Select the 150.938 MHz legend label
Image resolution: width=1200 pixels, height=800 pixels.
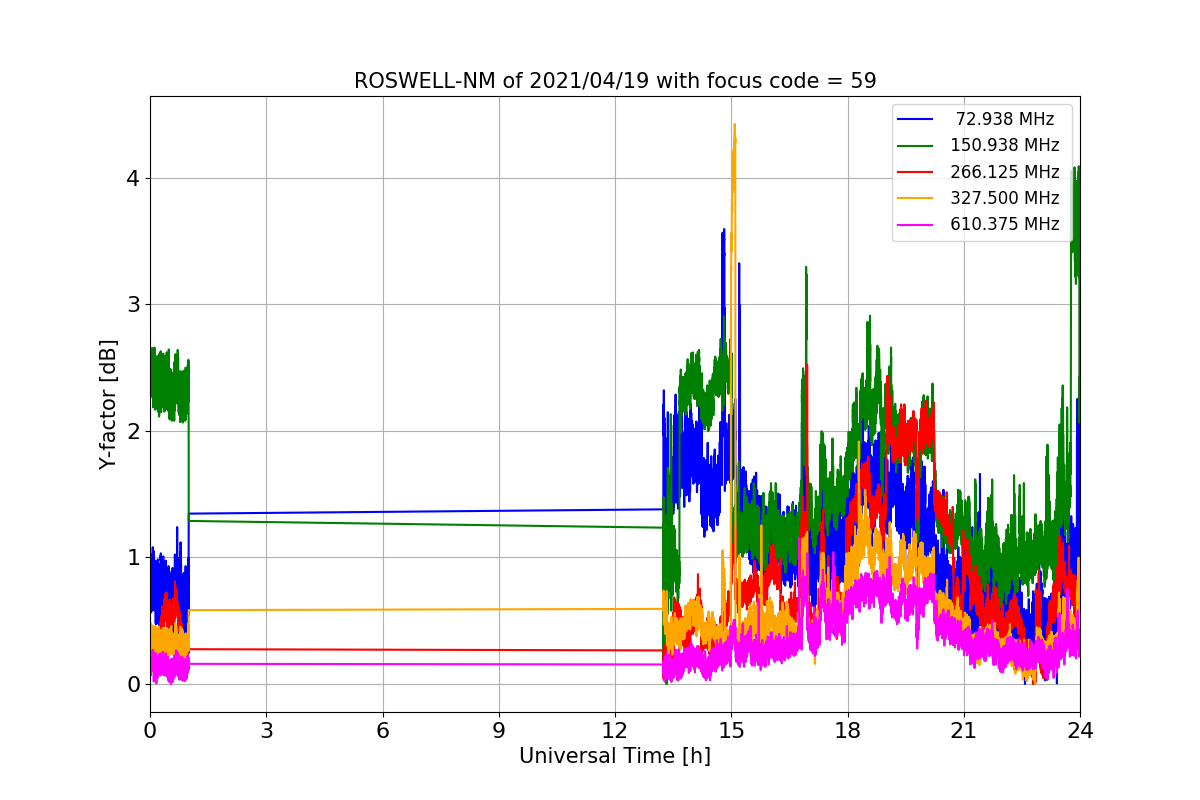coord(1005,145)
